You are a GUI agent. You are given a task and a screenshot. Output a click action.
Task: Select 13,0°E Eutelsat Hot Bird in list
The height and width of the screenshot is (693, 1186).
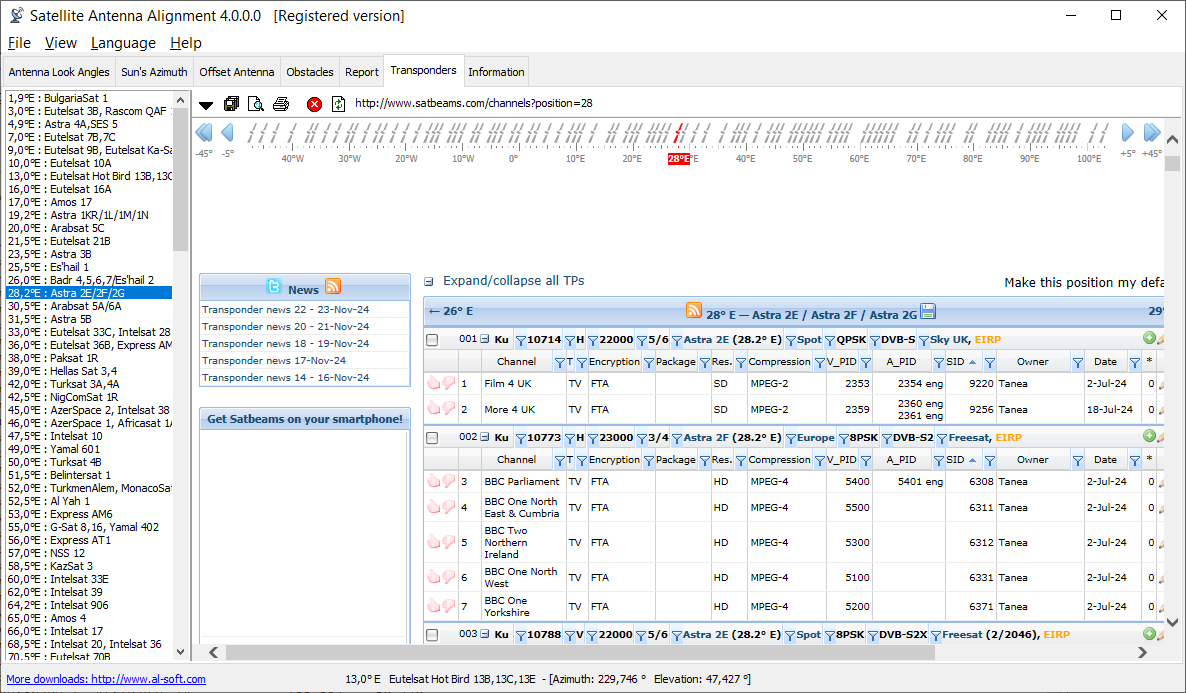point(89,176)
